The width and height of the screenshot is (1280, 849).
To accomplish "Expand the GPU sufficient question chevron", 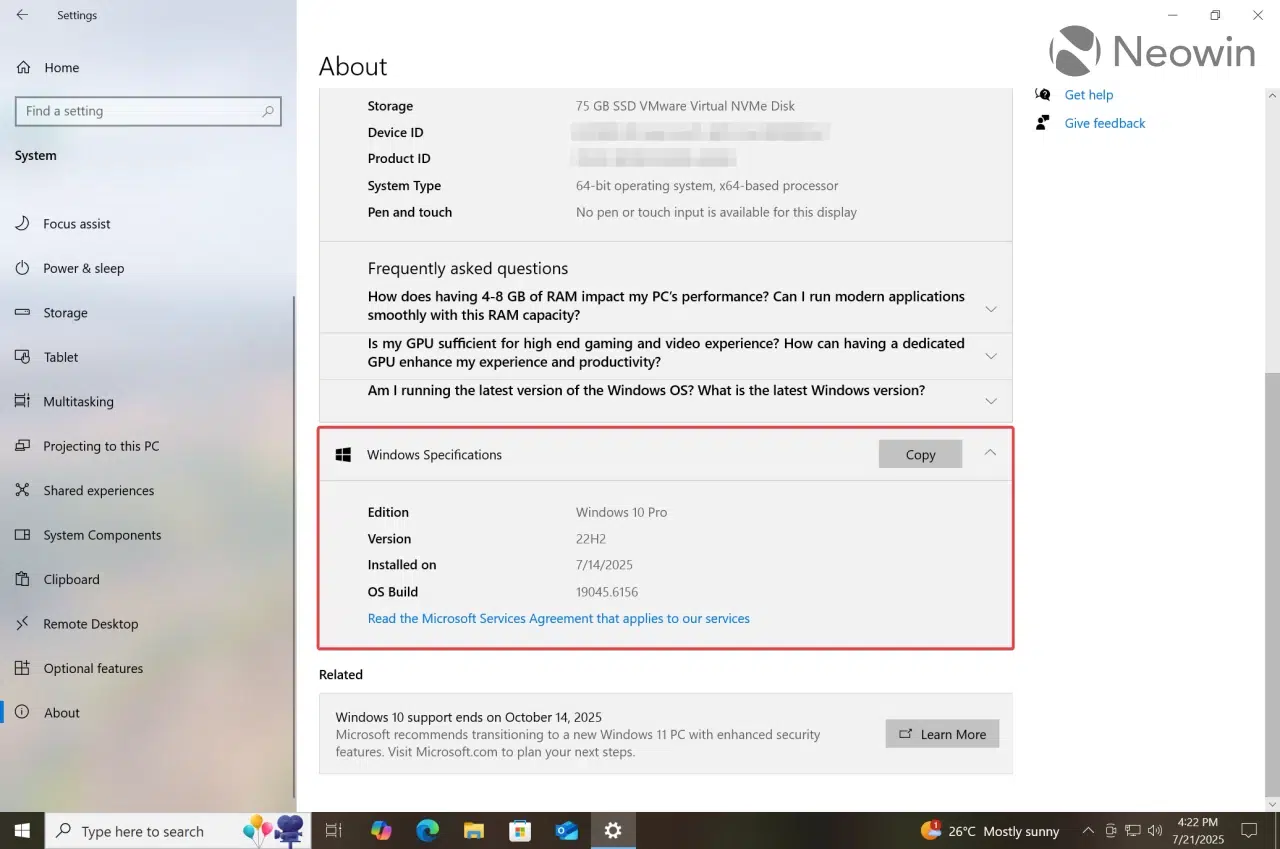I will 991,356.
